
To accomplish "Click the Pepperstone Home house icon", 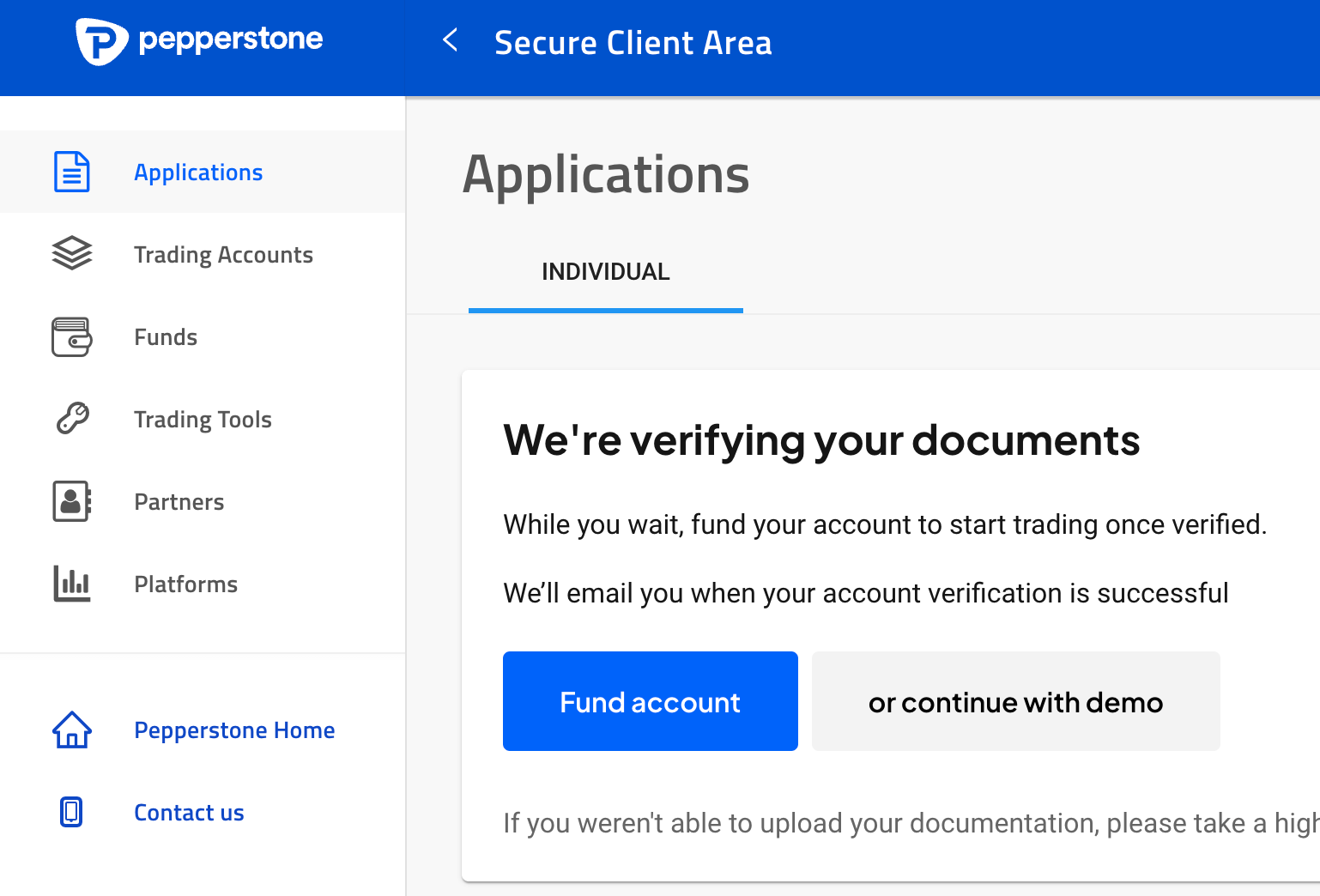I will point(72,730).
